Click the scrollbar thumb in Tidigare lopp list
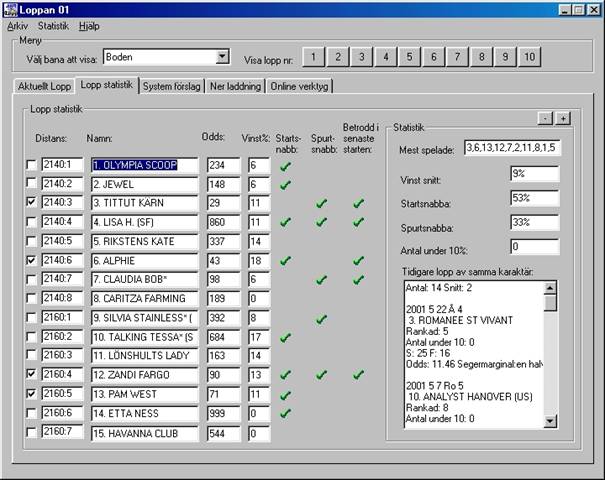 tap(550, 303)
